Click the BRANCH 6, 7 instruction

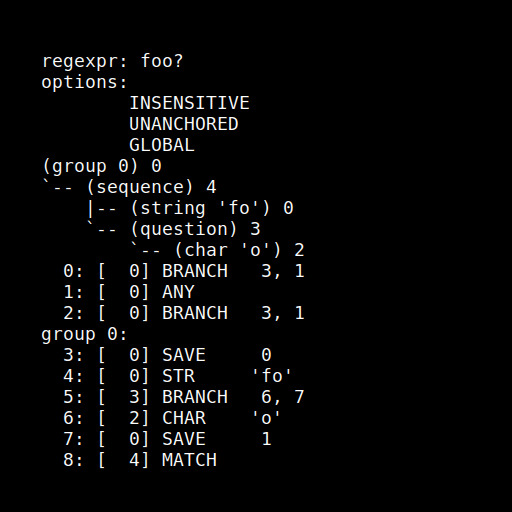(184, 397)
